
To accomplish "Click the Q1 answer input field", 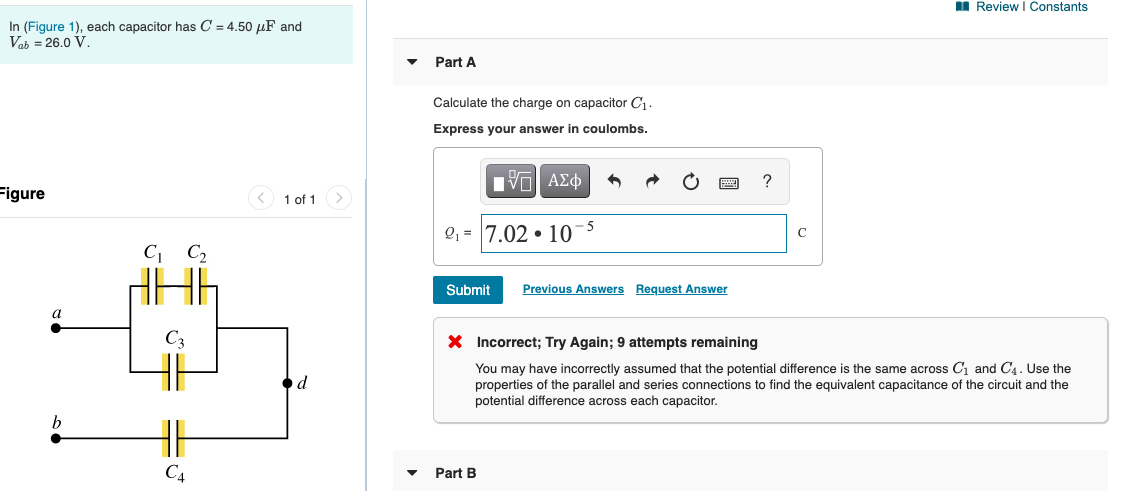I will [x=633, y=233].
